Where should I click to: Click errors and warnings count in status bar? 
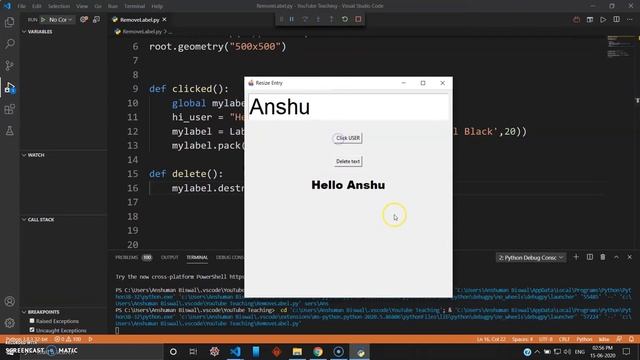(x=68, y=339)
